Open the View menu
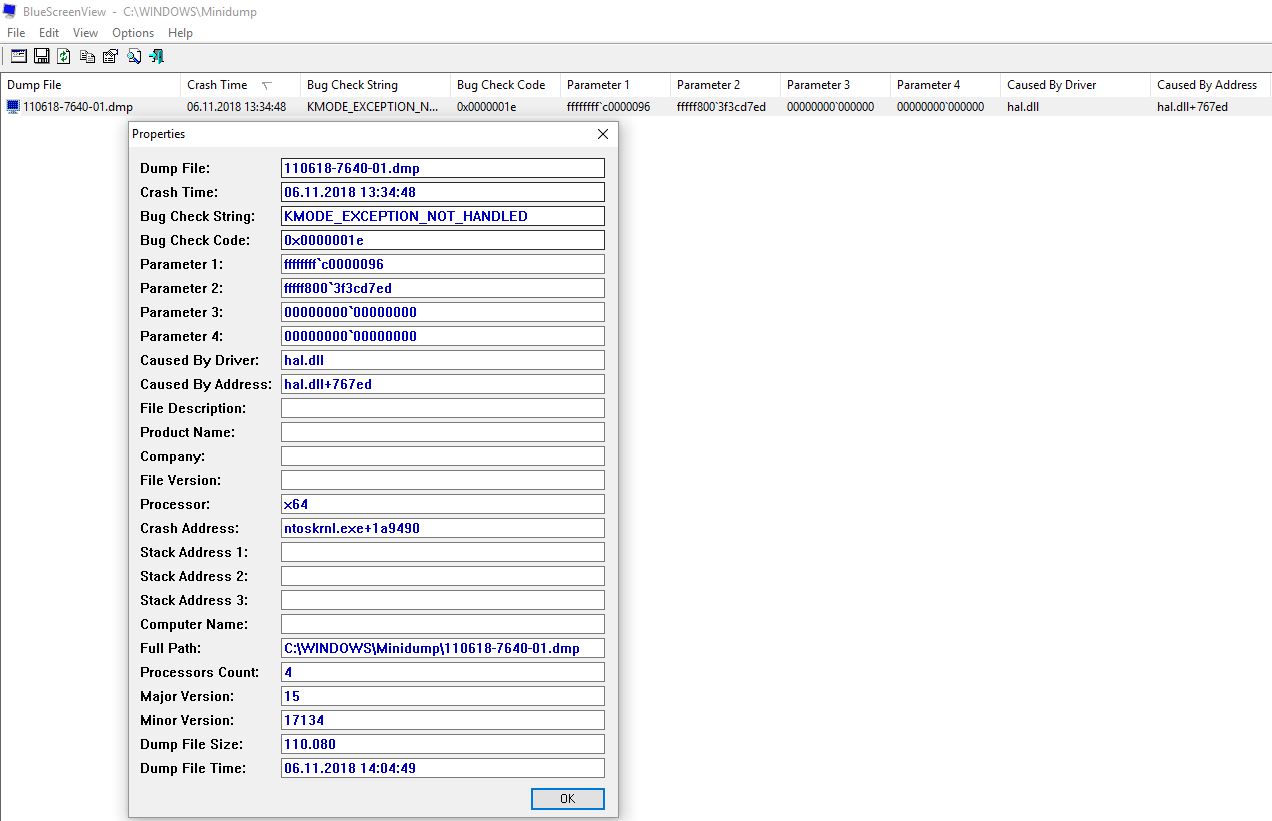 (x=86, y=33)
